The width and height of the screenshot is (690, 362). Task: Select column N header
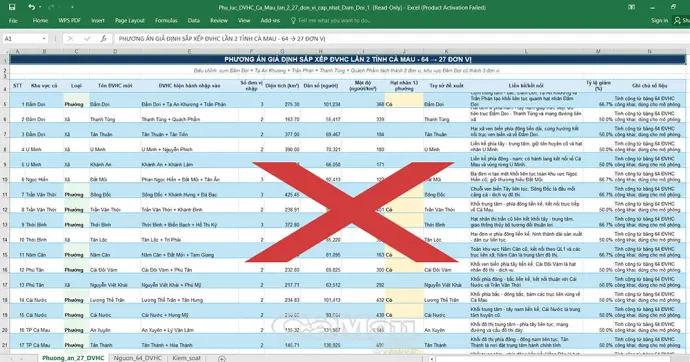650,51
